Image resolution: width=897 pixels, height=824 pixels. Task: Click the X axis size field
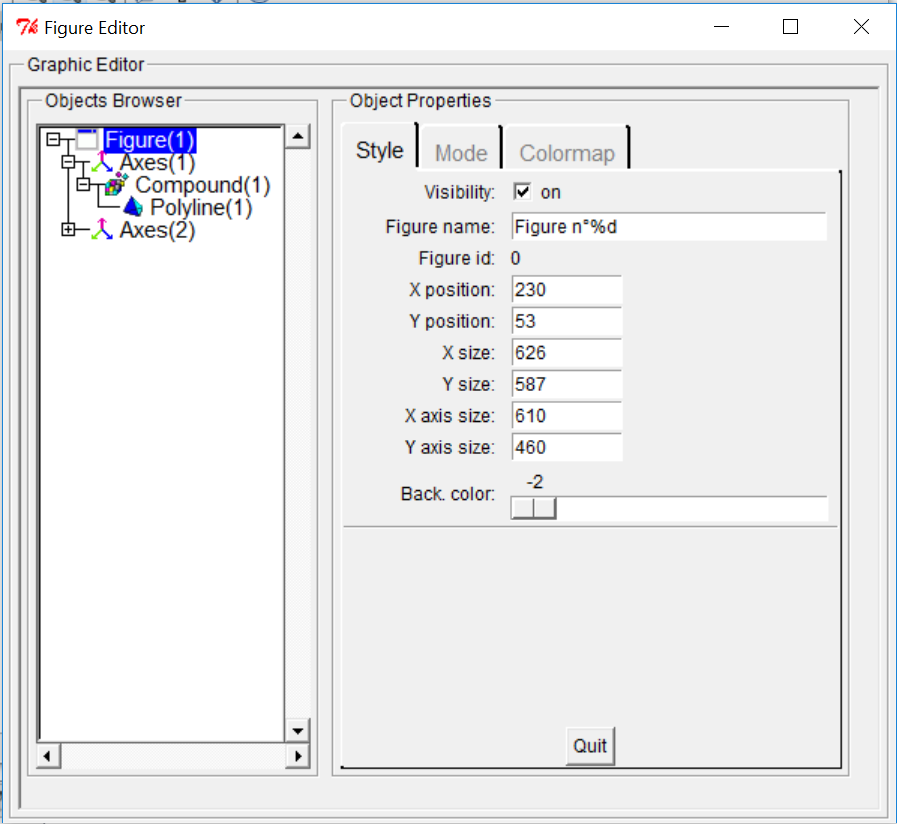[x=566, y=415]
